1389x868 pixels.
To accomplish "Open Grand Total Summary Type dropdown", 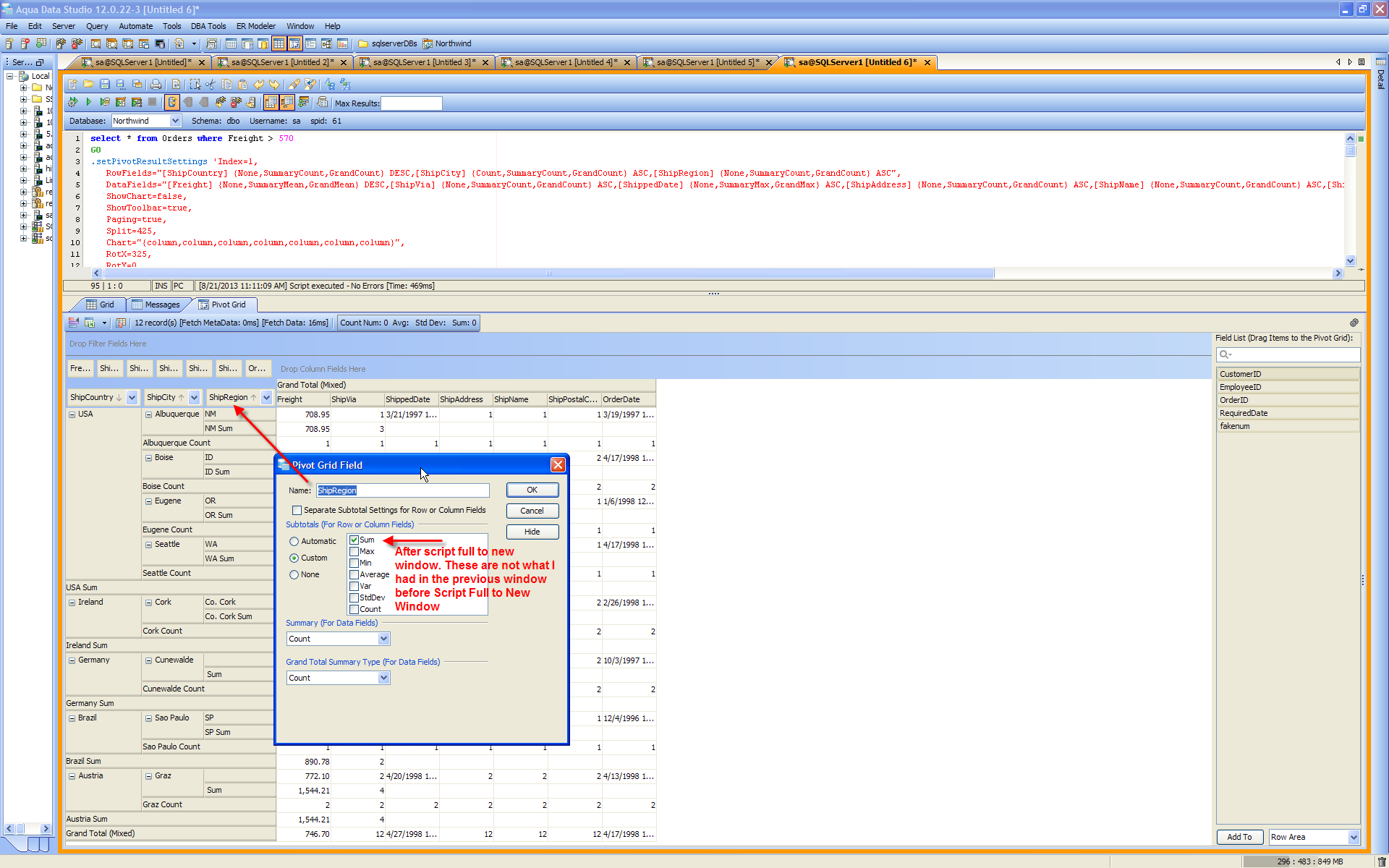I will (x=383, y=678).
